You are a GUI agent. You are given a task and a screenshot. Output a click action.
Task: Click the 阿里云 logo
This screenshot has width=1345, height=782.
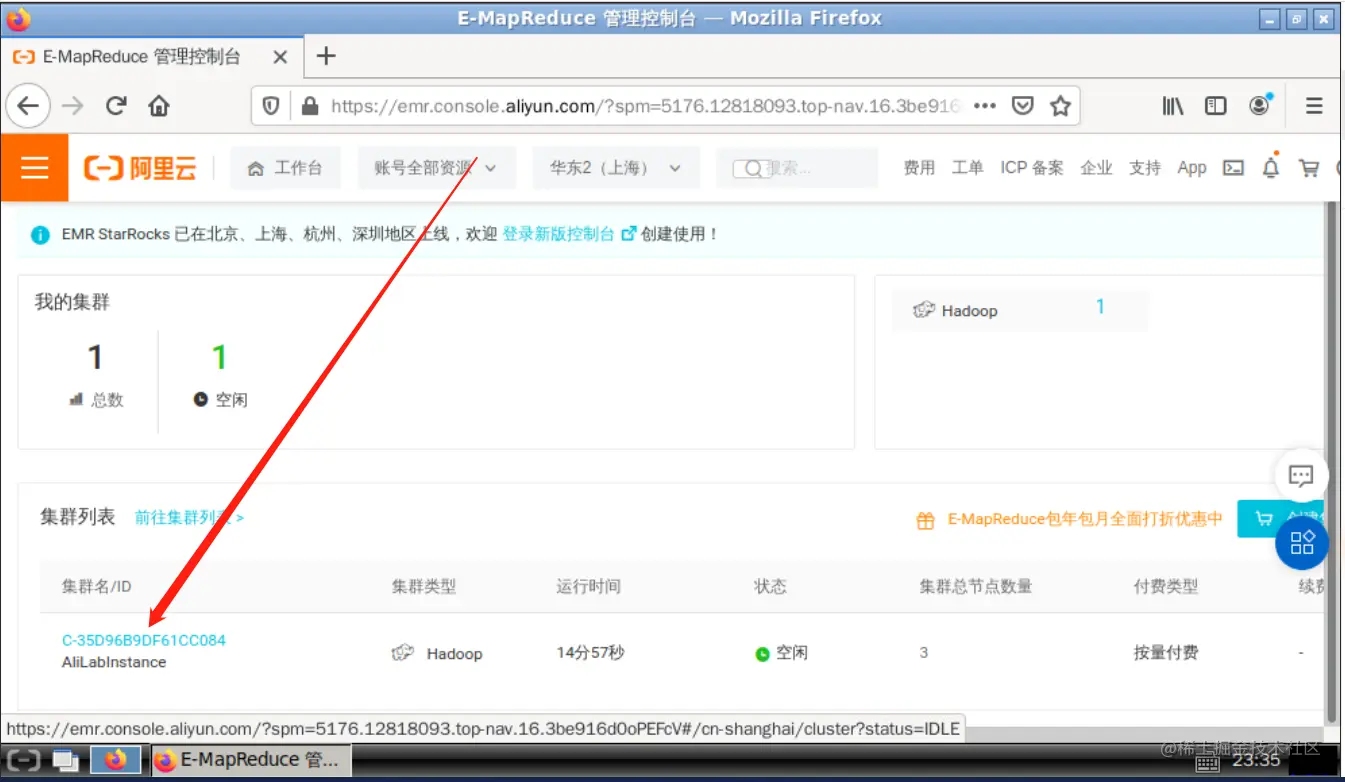click(x=140, y=168)
